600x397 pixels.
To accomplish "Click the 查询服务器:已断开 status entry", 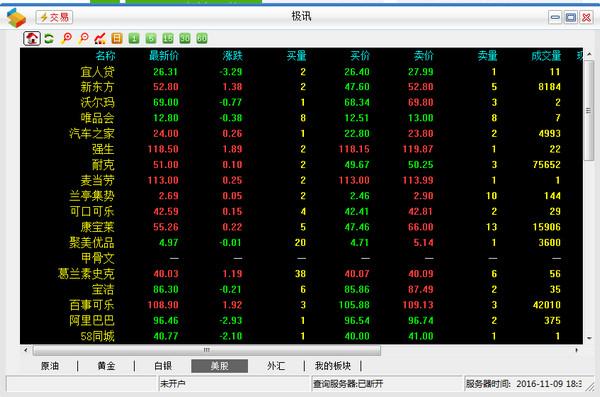I will pyautogui.click(x=387, y=384).
